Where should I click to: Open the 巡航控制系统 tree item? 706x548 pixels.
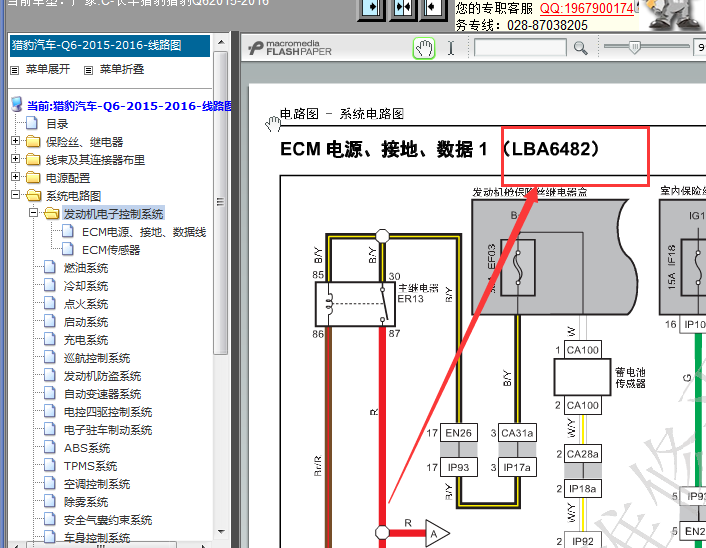click(x=97, y=358)
